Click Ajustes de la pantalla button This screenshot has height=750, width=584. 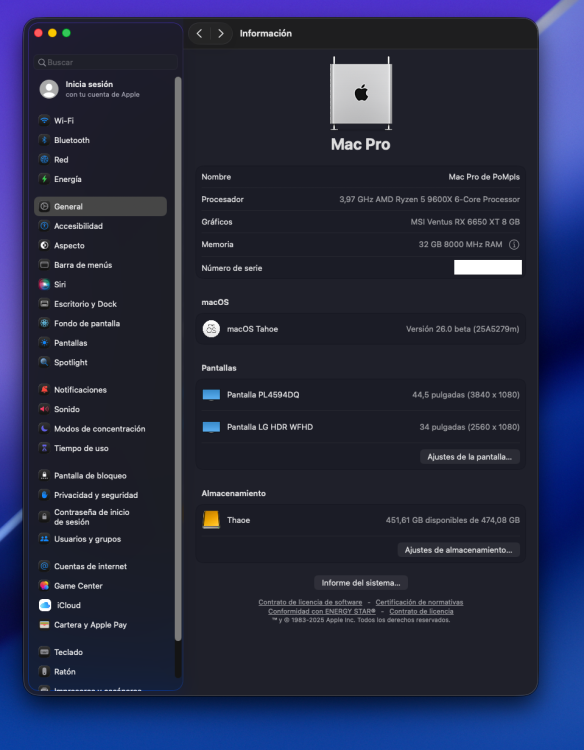click(470, 457)
